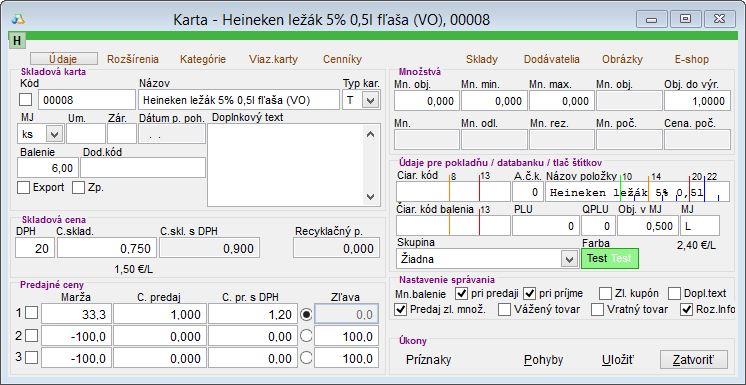The height and width of the screenshot is (385, 746).
Task: Open the Typ kar. dropdown
Action: click(x=371, y=100)
